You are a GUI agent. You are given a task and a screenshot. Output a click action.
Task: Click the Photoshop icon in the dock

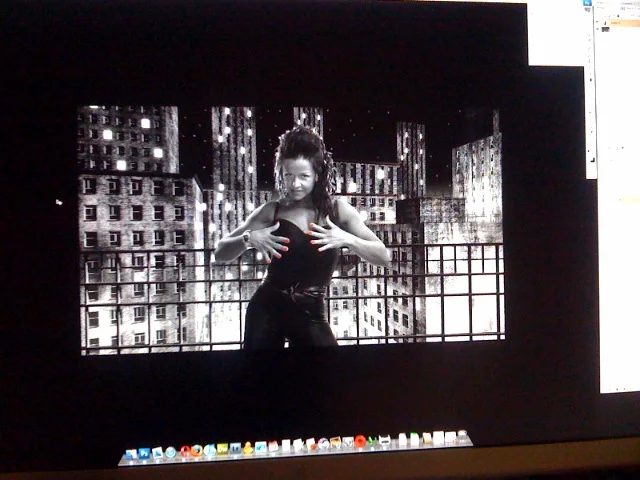pos(144,453)
